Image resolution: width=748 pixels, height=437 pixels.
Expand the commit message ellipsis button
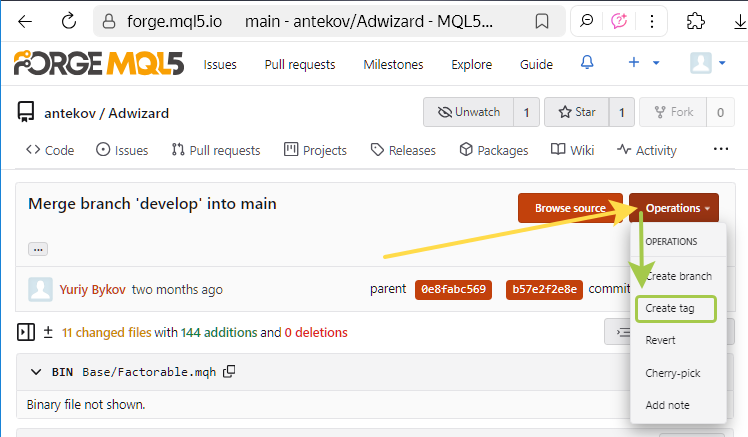[38, 249]
